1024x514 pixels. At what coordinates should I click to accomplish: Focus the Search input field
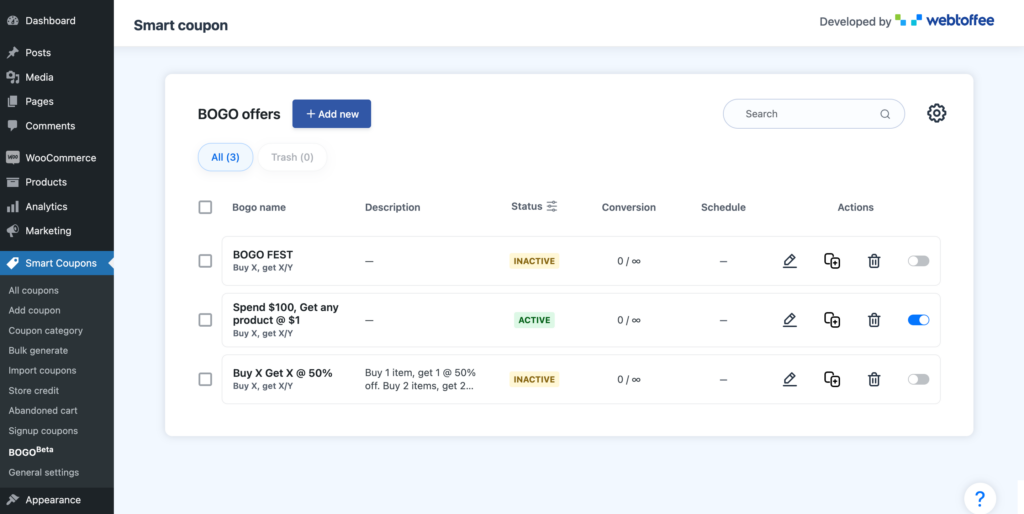814,114
